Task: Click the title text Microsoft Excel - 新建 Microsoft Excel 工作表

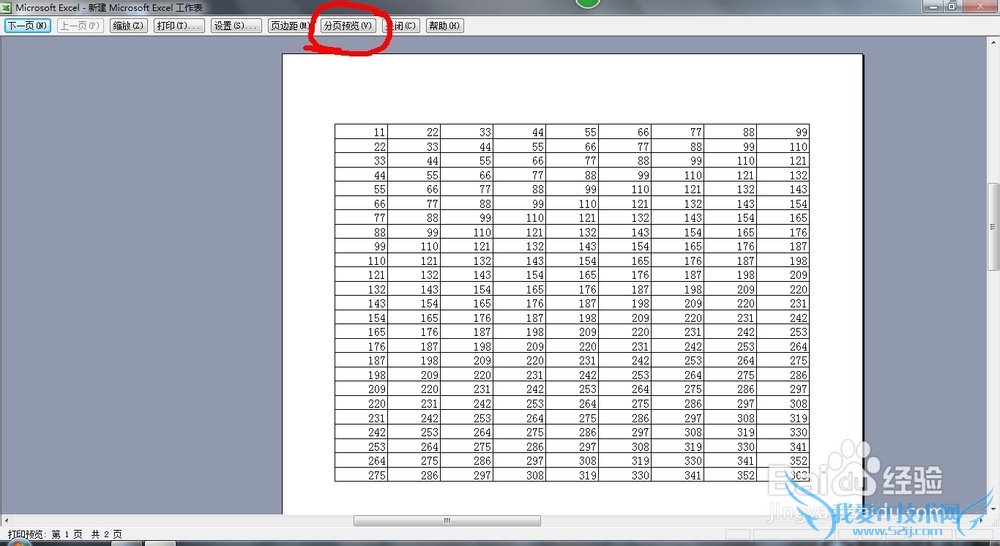Action: coord(109,8)
